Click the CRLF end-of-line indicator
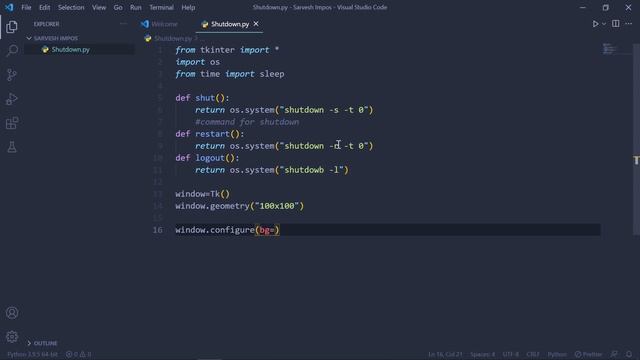This screenshot has height=360, width=640. (533, 354)
